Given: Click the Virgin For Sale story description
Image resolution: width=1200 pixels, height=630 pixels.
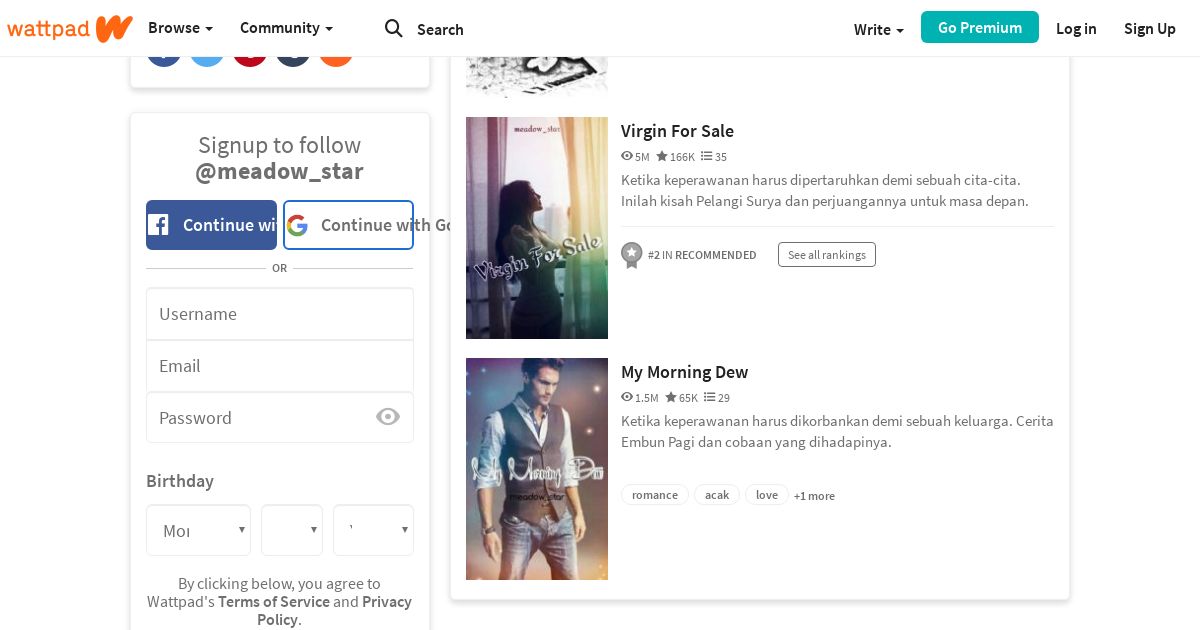Looking at the screenshot, I should (825, 190).
